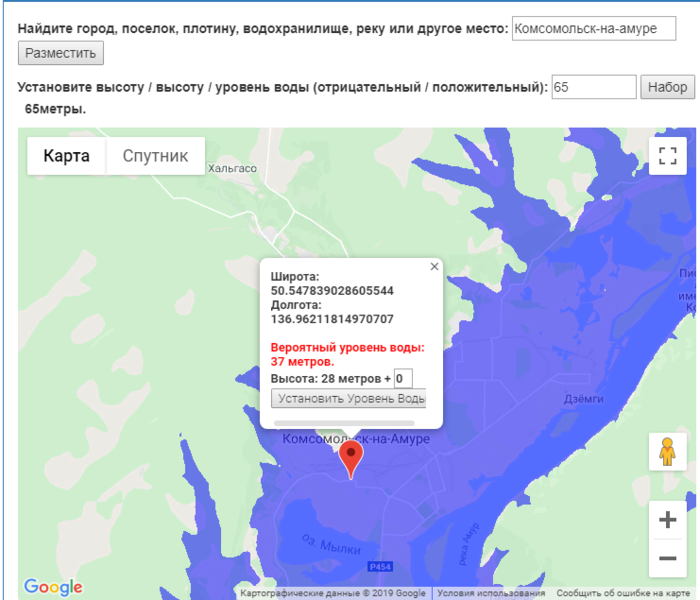The height and width of the screenshot is (600, 700).
Task: Click the Разместить button
Action: click(61, 53)
